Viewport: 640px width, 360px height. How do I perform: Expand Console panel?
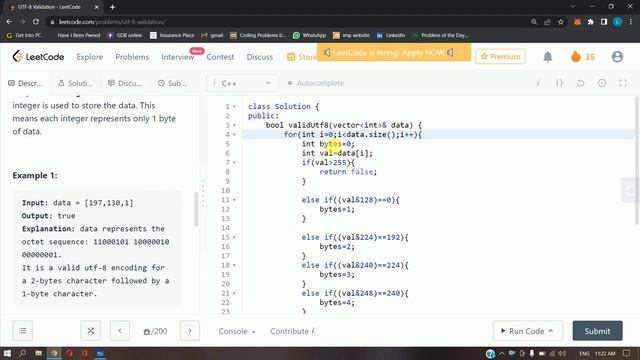tap(237, 331)
